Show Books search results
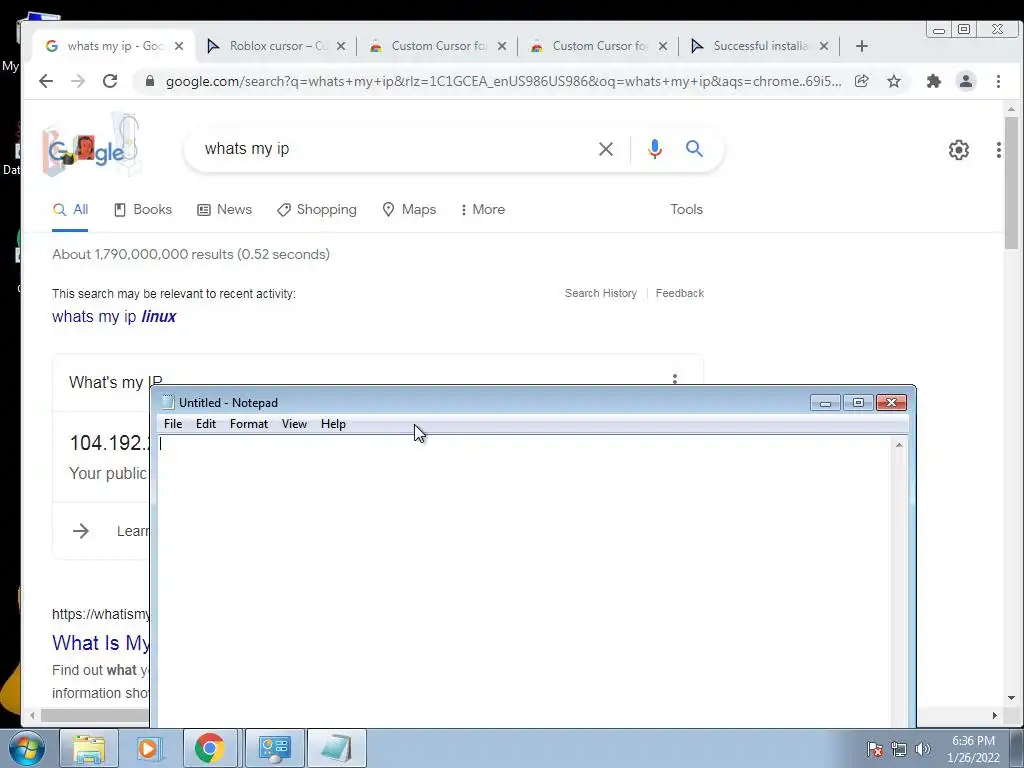1024x768 pixels. [x=143, y=210]
